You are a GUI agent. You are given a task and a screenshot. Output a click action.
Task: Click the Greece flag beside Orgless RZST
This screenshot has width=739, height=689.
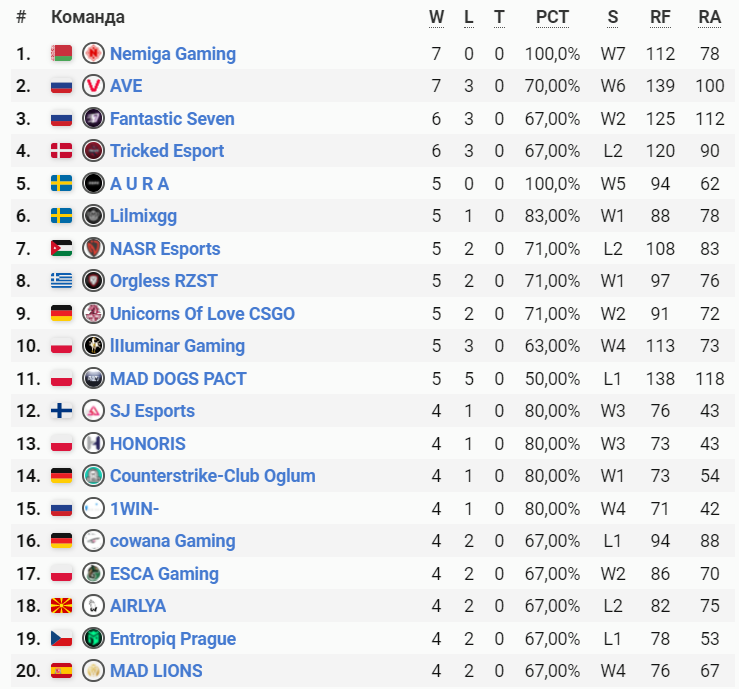62,281
